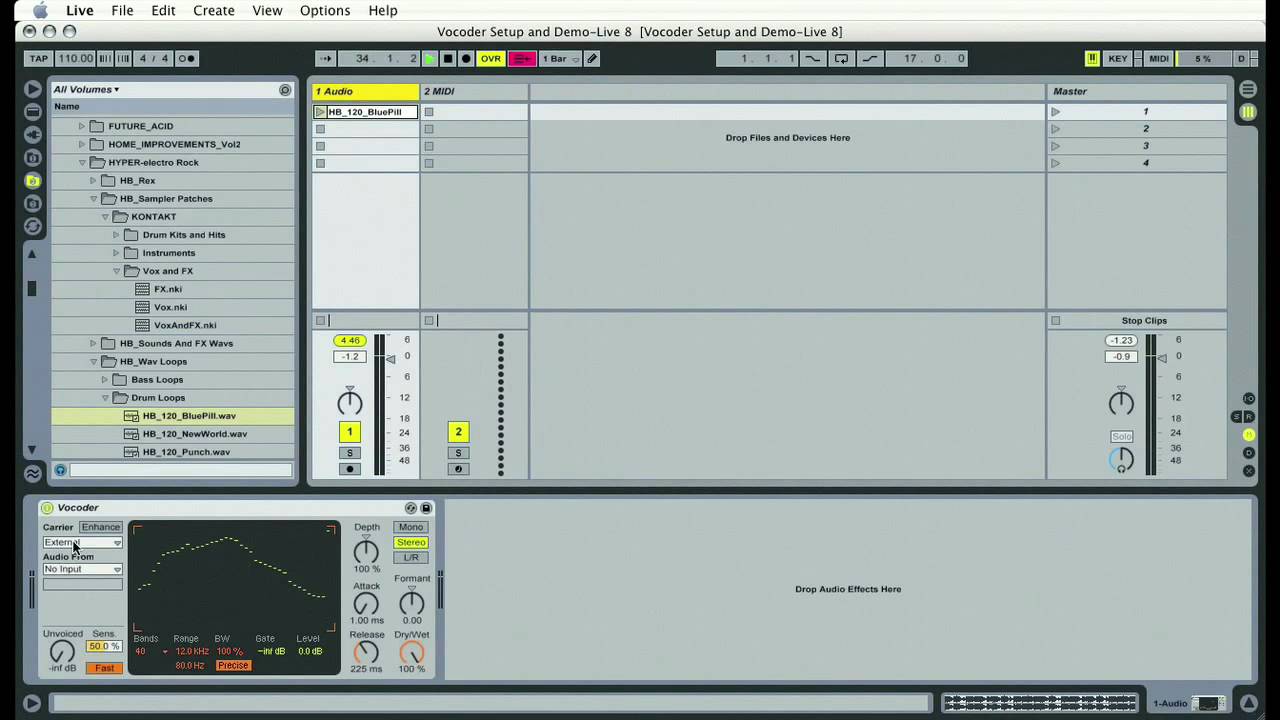This screenshot has height=720, width=1280.
Task: Click the Vocoder Fast button
Action: (x=104, y=668)
